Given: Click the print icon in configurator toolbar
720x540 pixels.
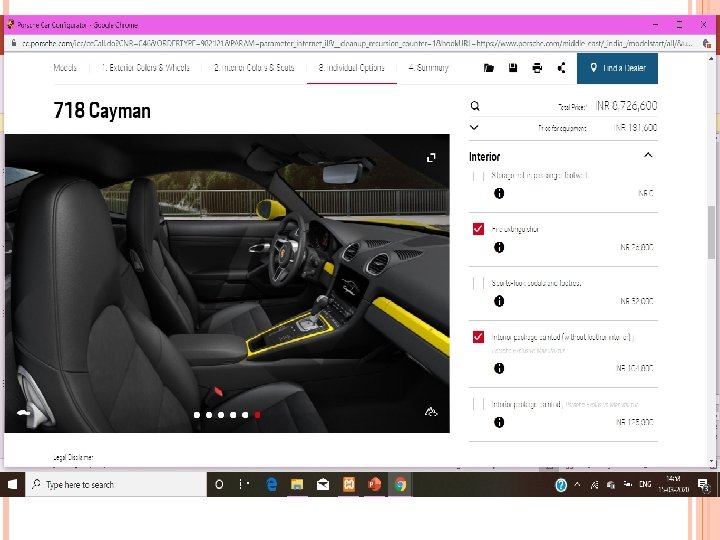Looking at the screenshot, I should tap(537, 68).
